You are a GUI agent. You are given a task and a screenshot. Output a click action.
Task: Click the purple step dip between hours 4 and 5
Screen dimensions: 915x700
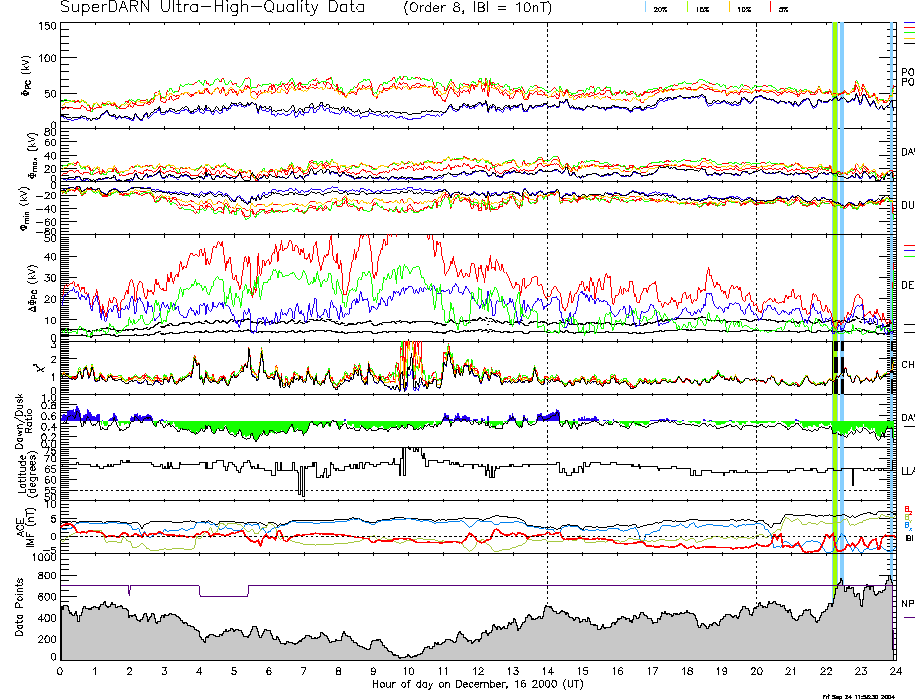224,596
